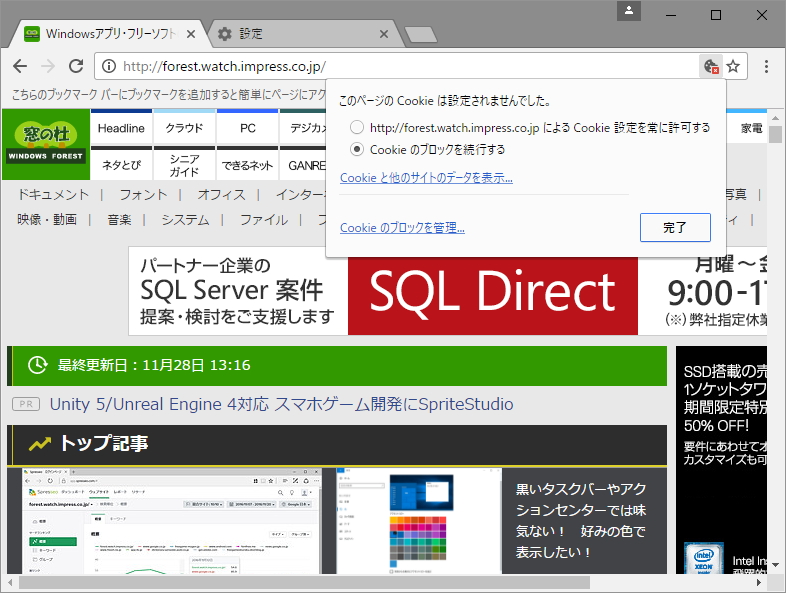Go back with the browser back arrow

coord(20,66)
